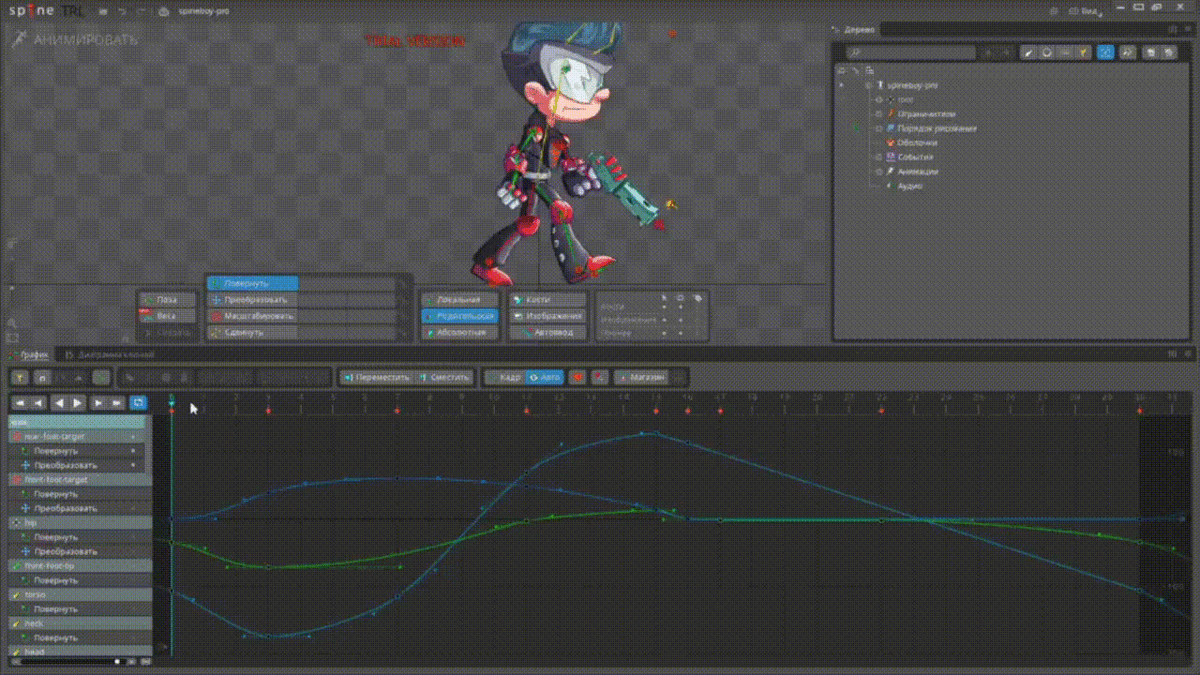Click the tree search field

[910, 53]
